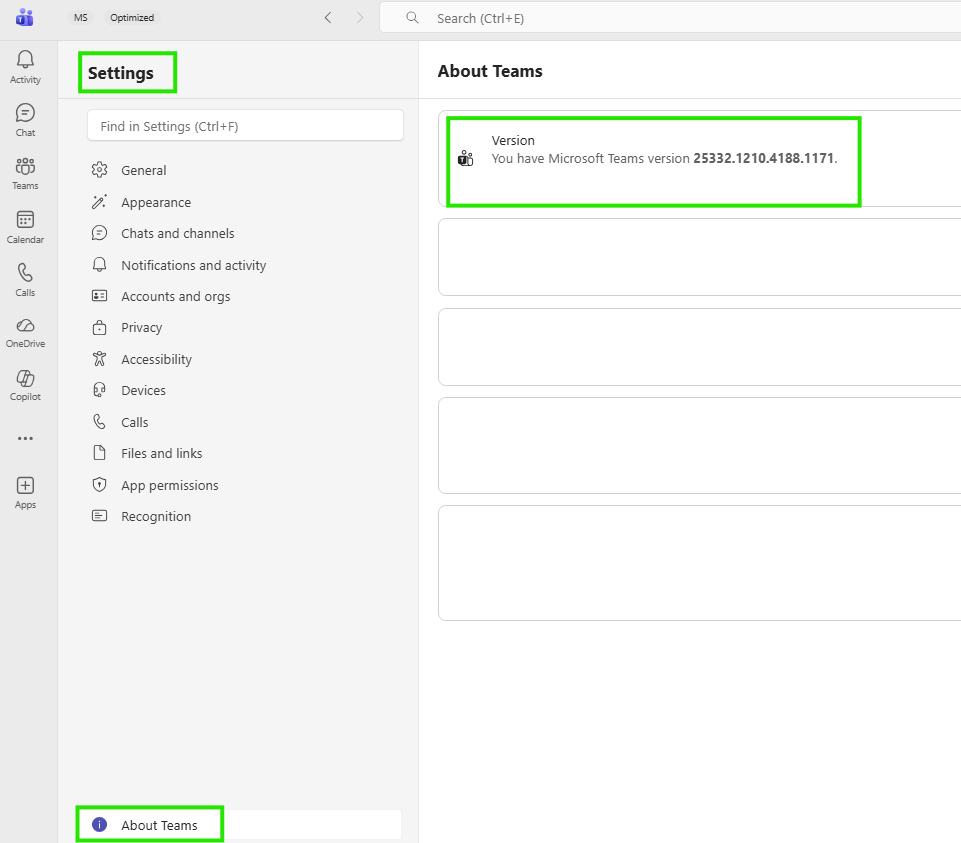Click the lock icon beside Privacy
Image resolution: width=961 pixels, height=843 pixels.
99,327
